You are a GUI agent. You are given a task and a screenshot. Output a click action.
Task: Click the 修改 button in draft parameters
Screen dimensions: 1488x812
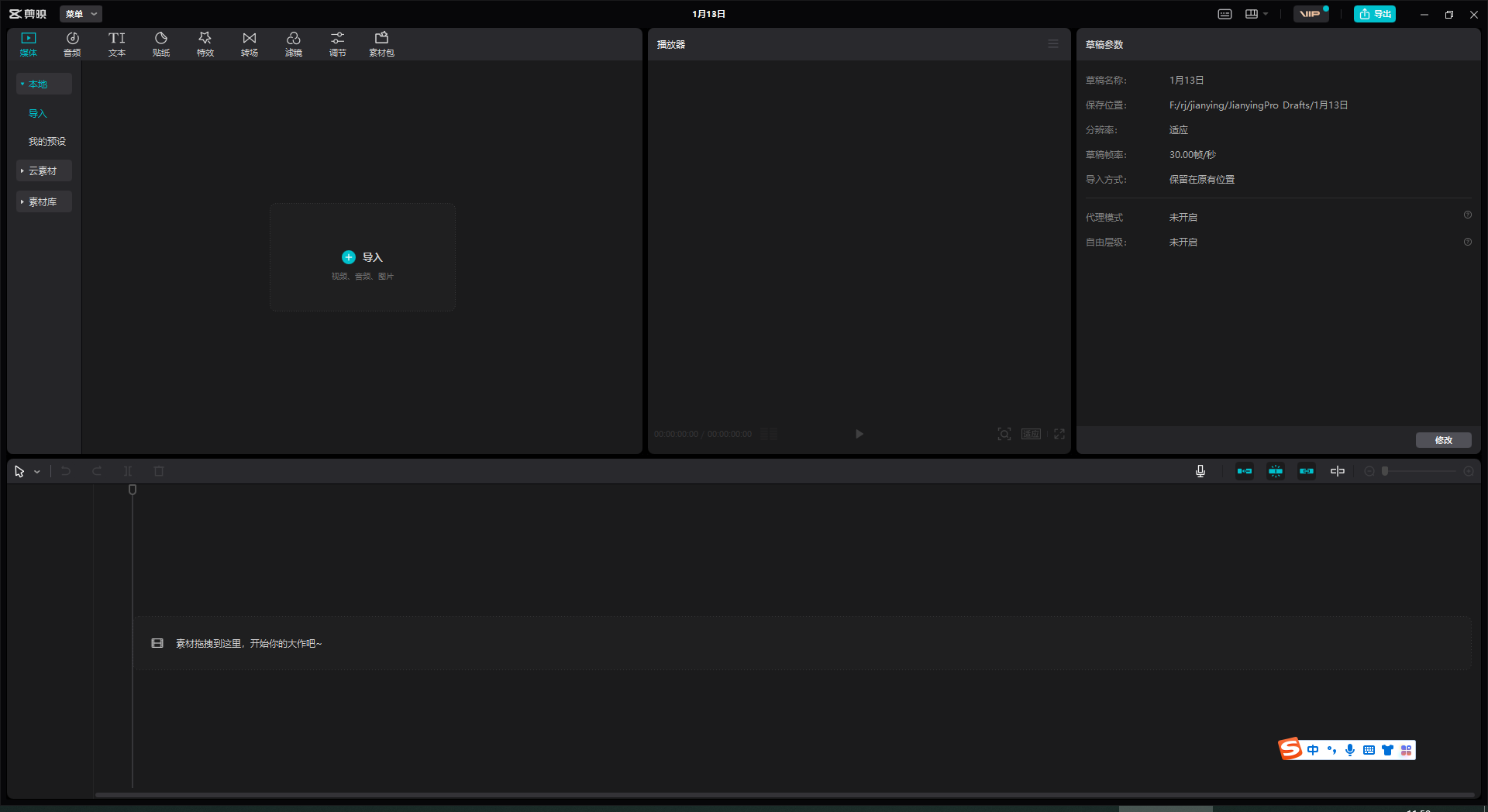(1443, 440)
